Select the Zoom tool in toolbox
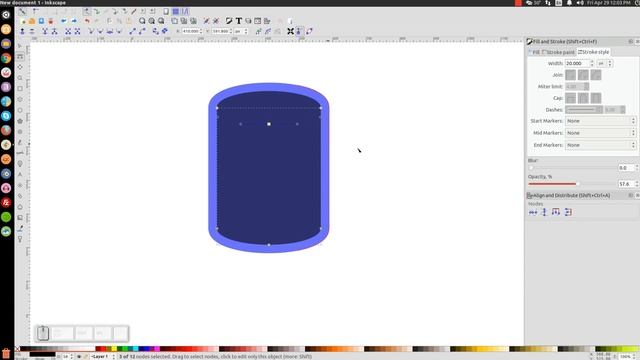This screenshot has width=640, height=360. coord(20,78)
